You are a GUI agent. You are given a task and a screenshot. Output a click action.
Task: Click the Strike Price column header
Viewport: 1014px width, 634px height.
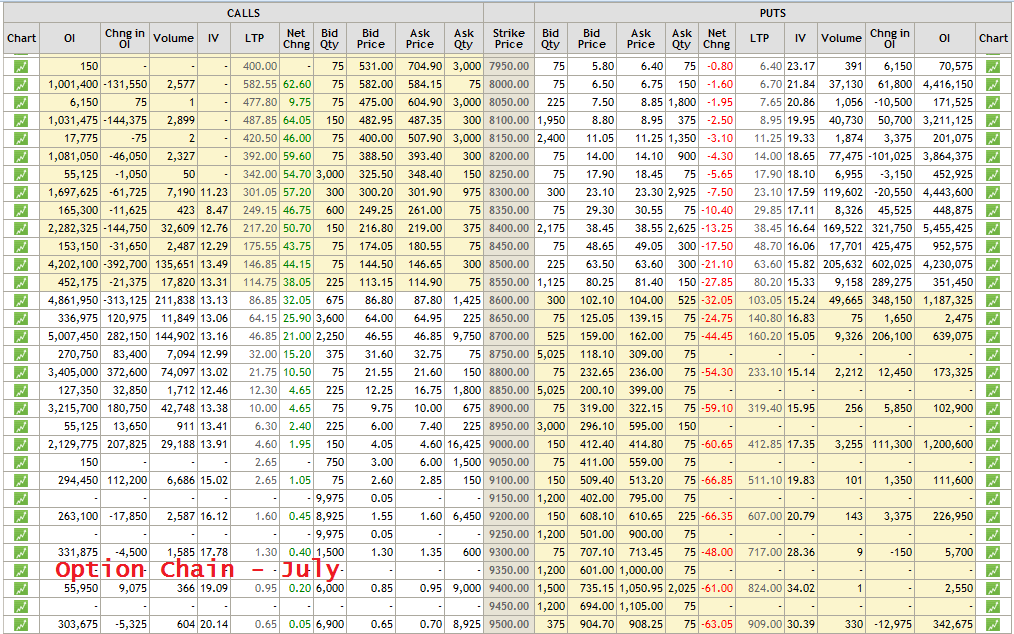508,38
